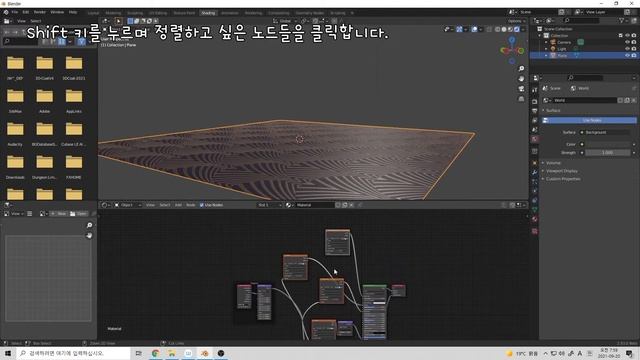Toggle camera view icon in 3D viewport
The width and height of the screenshot is (640, 360).
pyautogui.click(x=521, y=89)
